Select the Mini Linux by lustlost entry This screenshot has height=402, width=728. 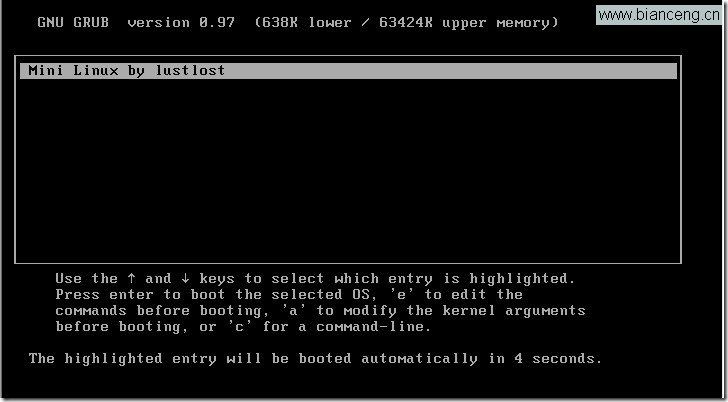click(348, 71)
